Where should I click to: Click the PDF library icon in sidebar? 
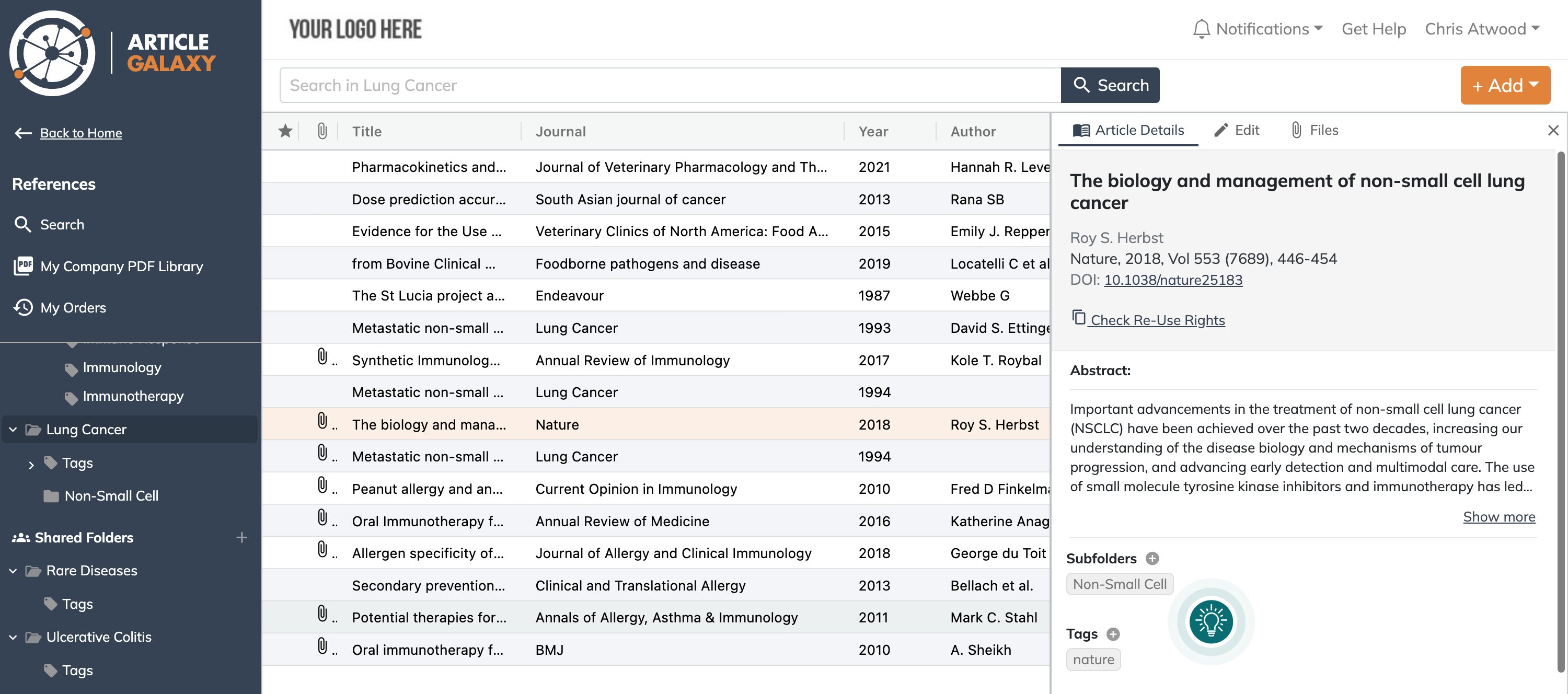click(23, 266)
